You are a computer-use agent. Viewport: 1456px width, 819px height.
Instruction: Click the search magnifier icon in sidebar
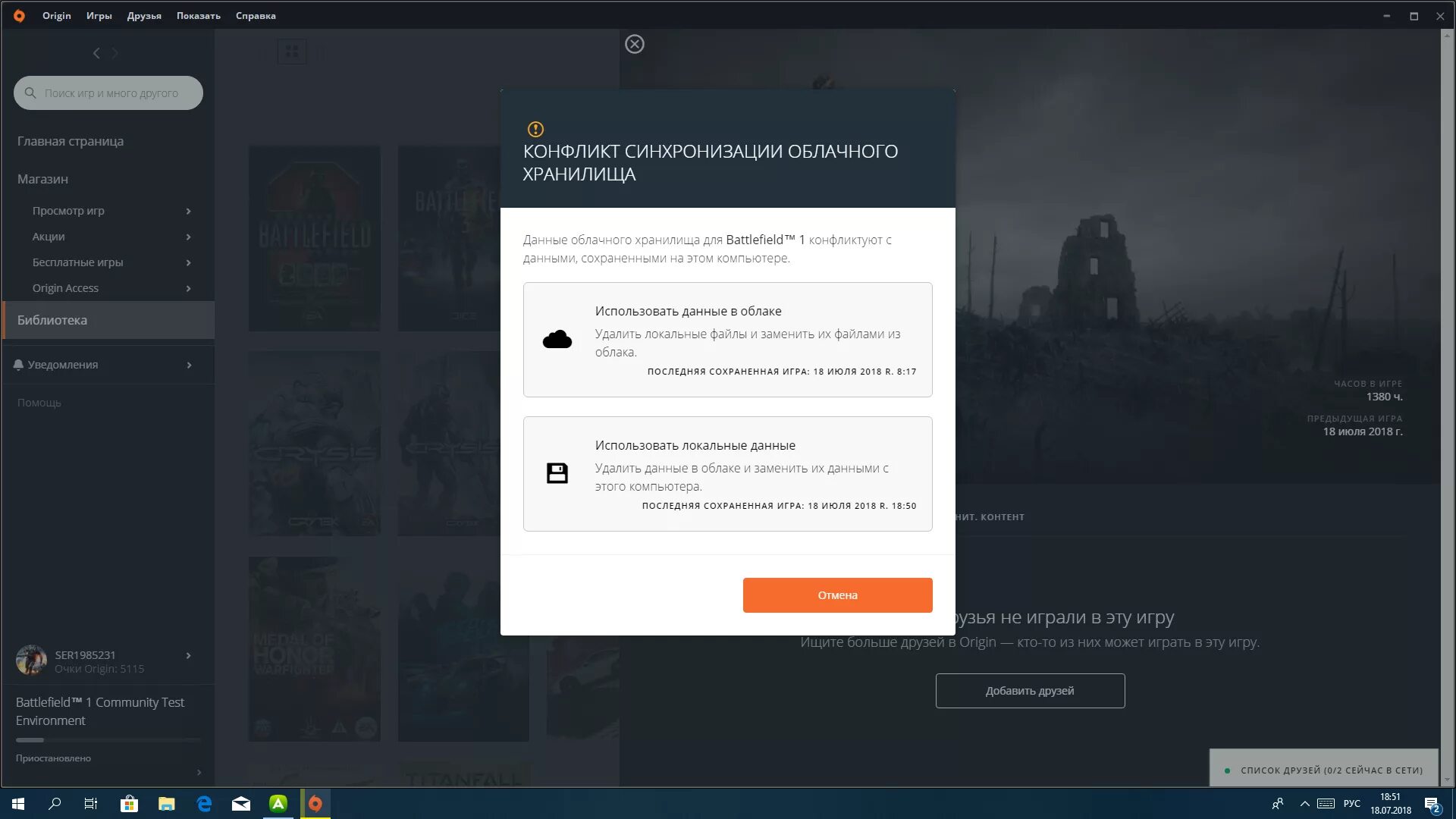(30, 93)
